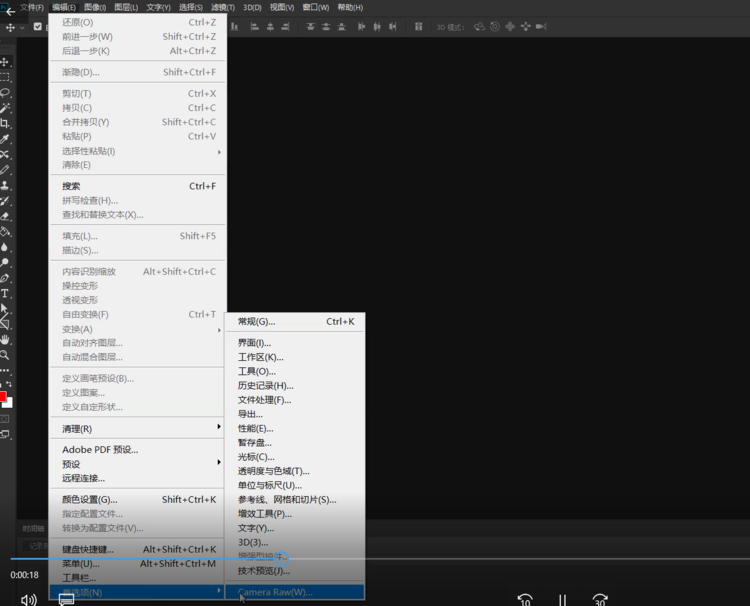Toggle the auto-select checkbox in options bar
Screen dimensions: 750x606
tap(37, 27)
